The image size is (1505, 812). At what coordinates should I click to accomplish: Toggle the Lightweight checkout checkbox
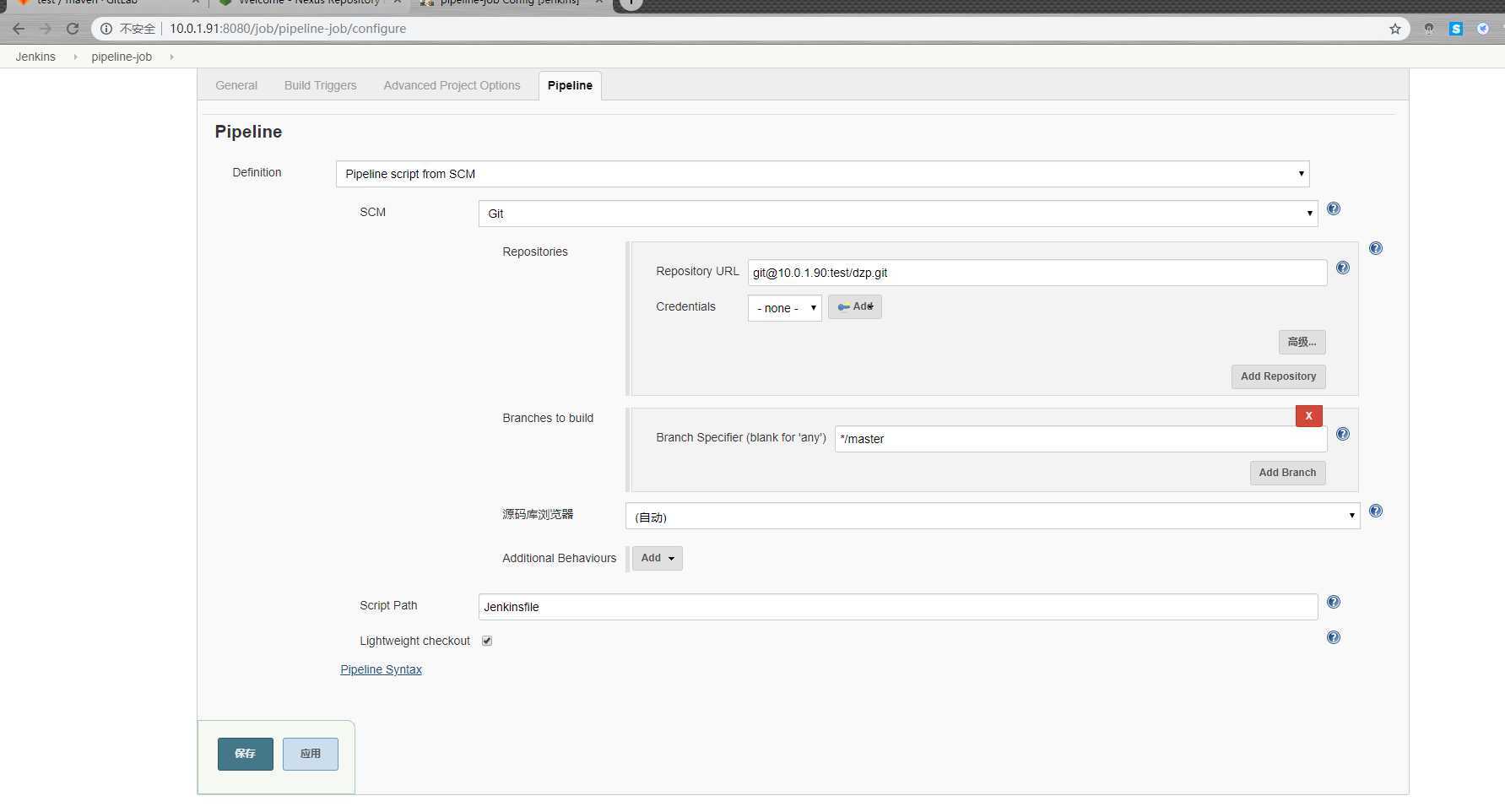tap(487, 641)
